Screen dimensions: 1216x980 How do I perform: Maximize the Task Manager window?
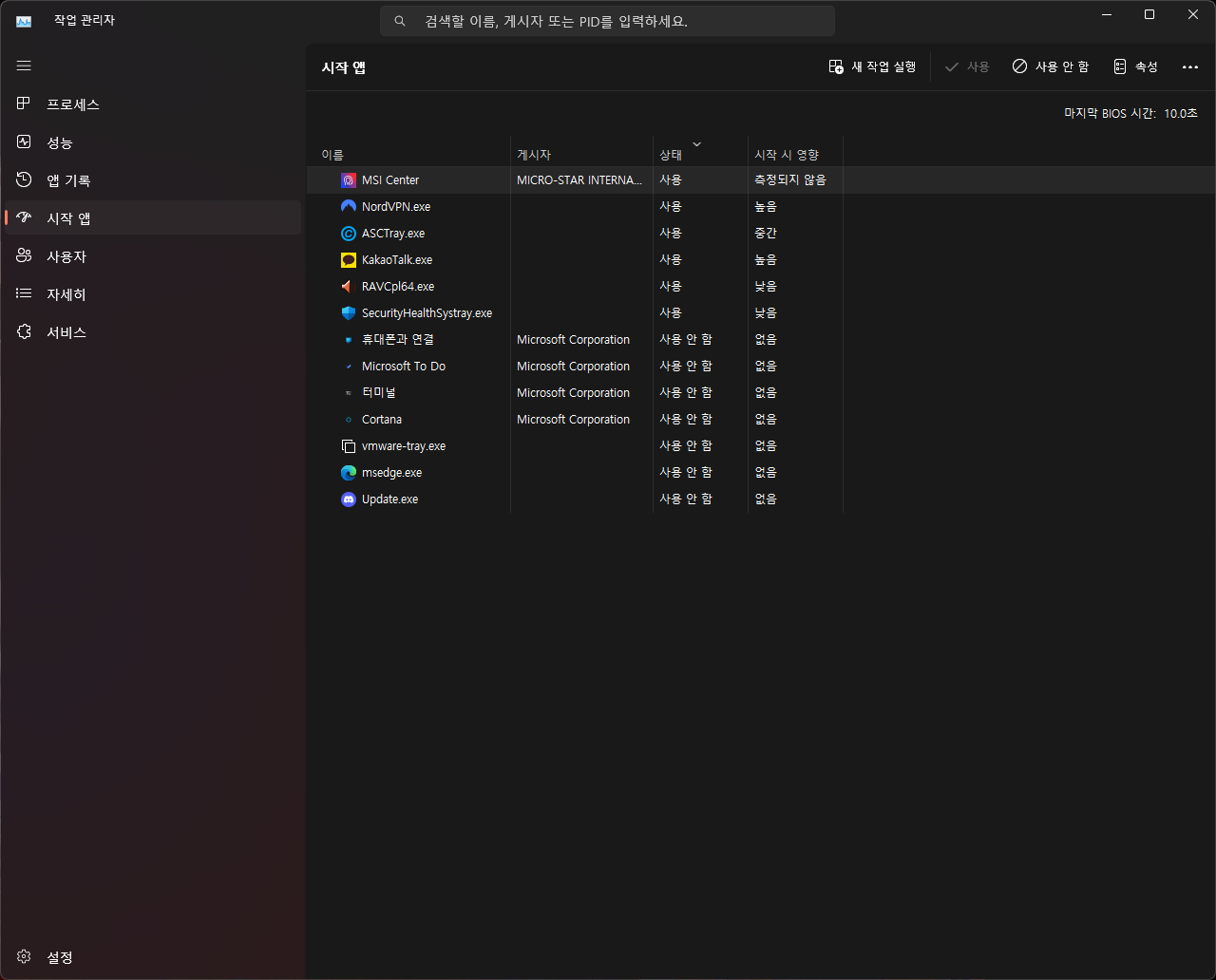1149,14
